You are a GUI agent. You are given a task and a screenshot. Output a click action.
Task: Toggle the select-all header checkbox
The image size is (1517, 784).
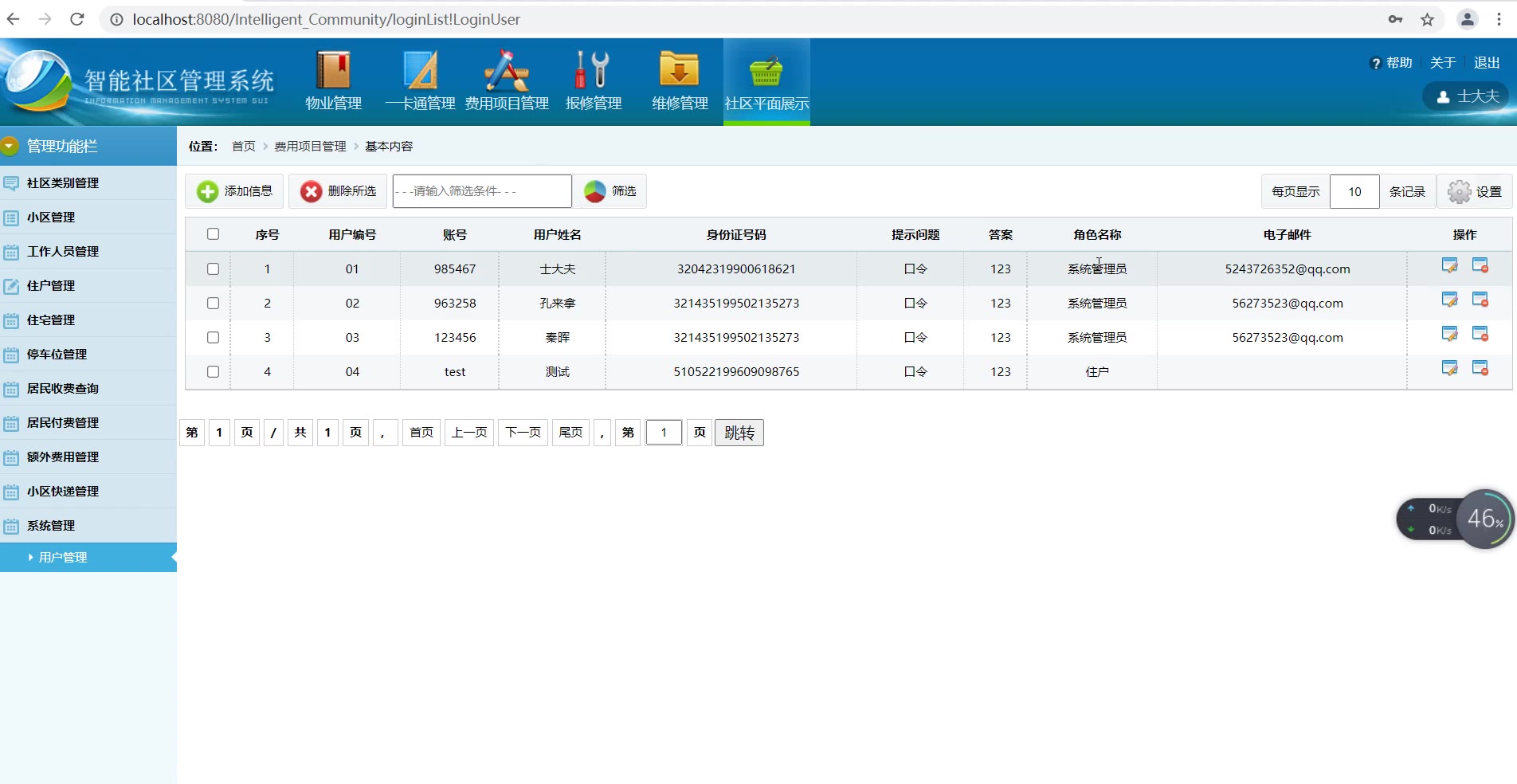[x=213, y=234]
